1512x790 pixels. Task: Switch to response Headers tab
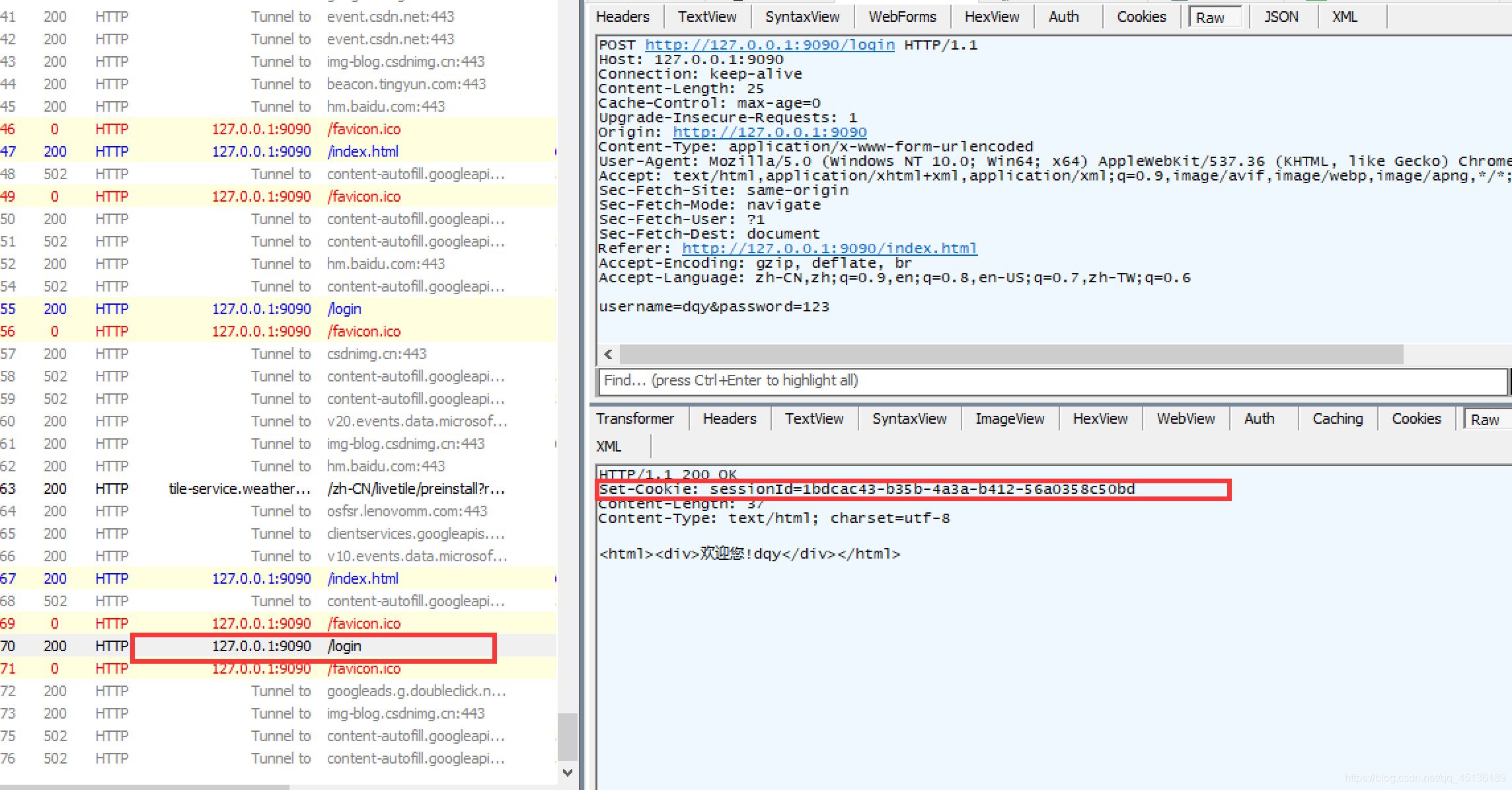730,418
